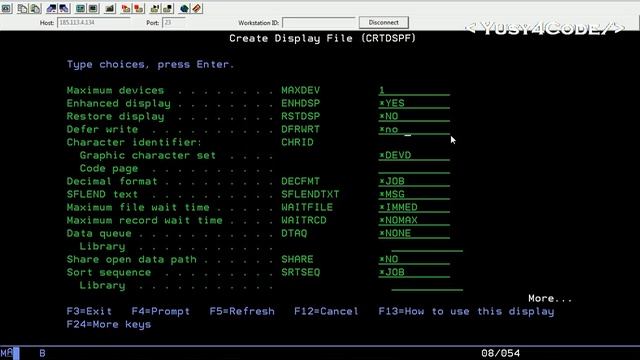Image resolution: width=640 pixels, height=360 pixels.
Task: Click the Library field under Sort sequence
Action: click(427, 286)
